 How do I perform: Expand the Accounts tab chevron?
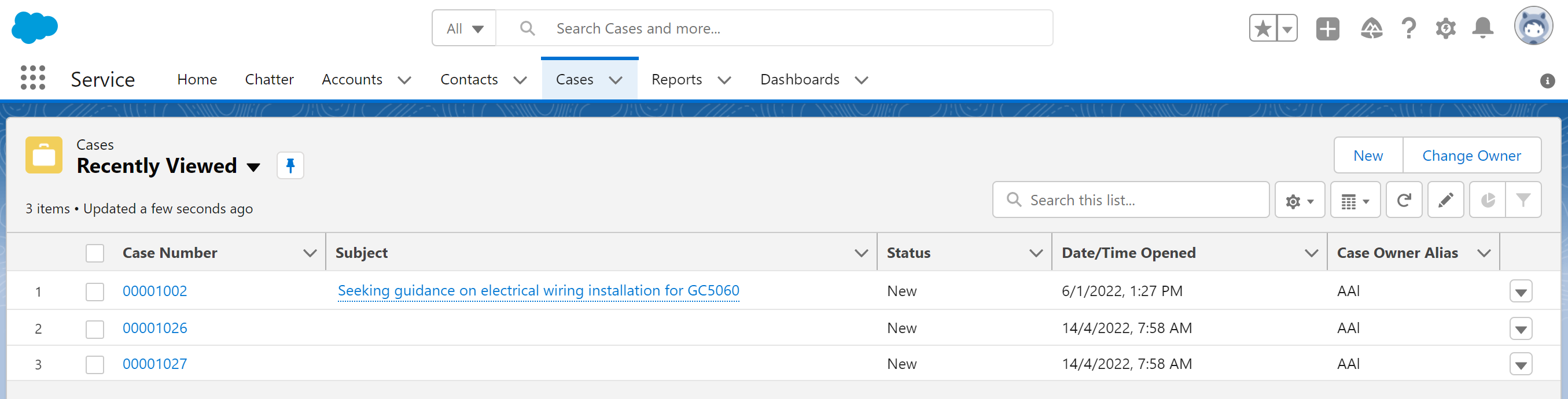coord(404,80)
